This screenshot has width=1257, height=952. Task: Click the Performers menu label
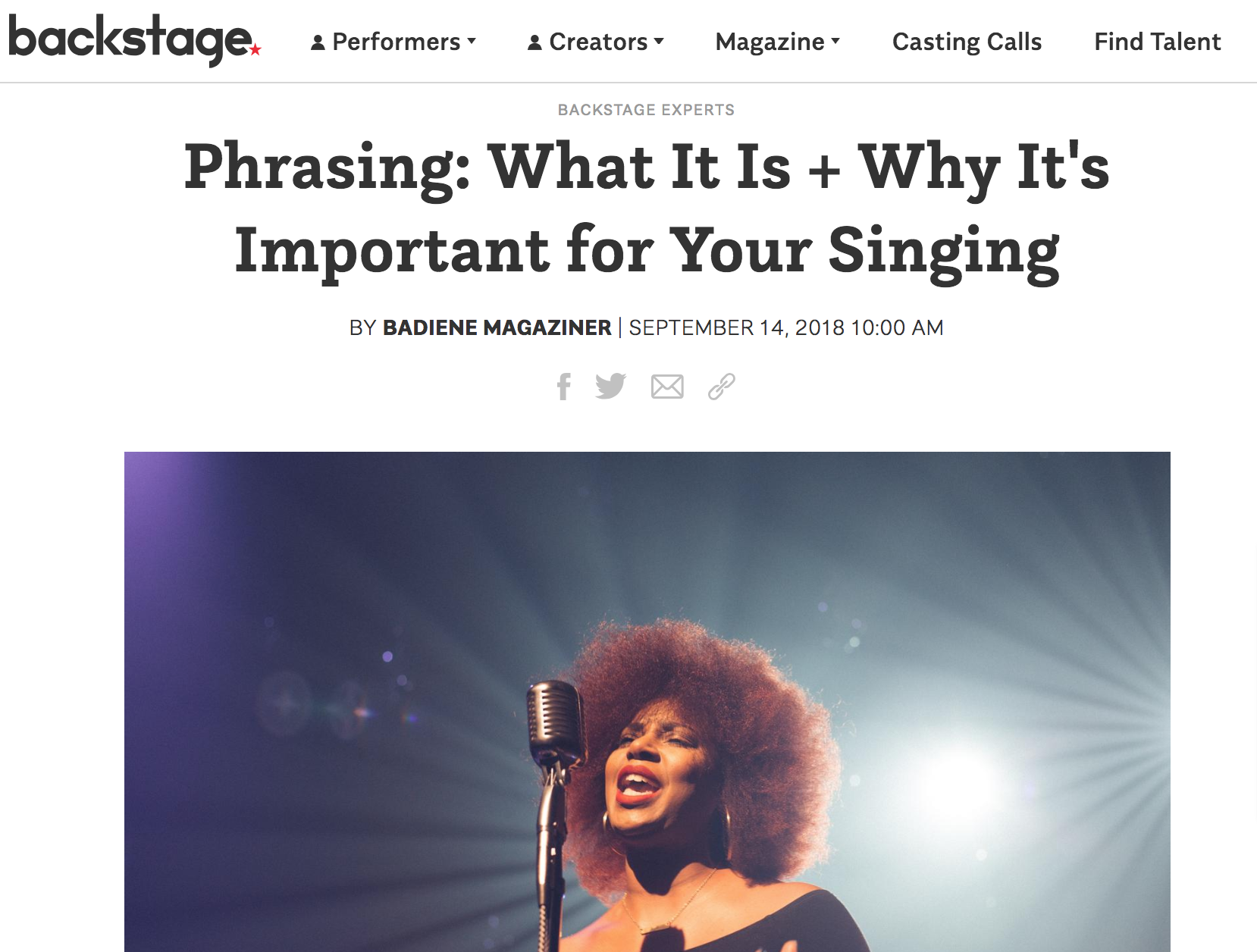tap(397, 42)
